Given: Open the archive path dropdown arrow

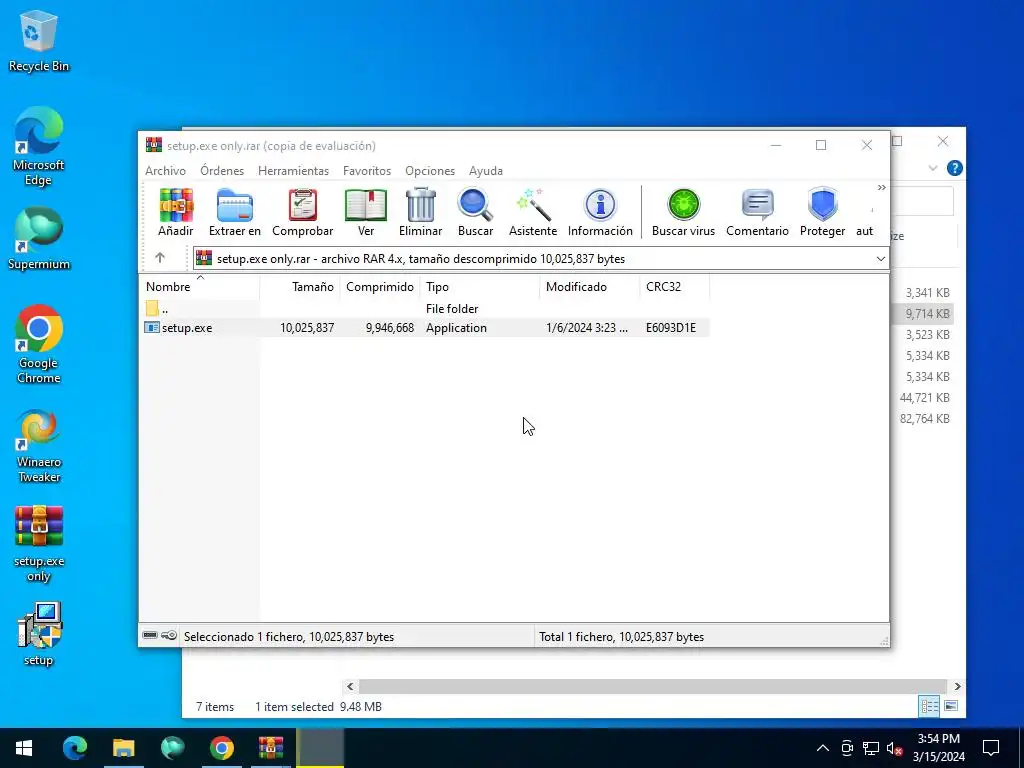Looking at the screenshot, I should click(x=880, y=259).
